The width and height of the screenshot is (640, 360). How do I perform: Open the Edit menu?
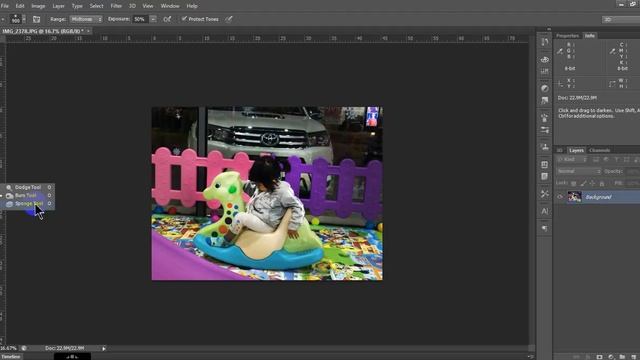tap(20, 6)
